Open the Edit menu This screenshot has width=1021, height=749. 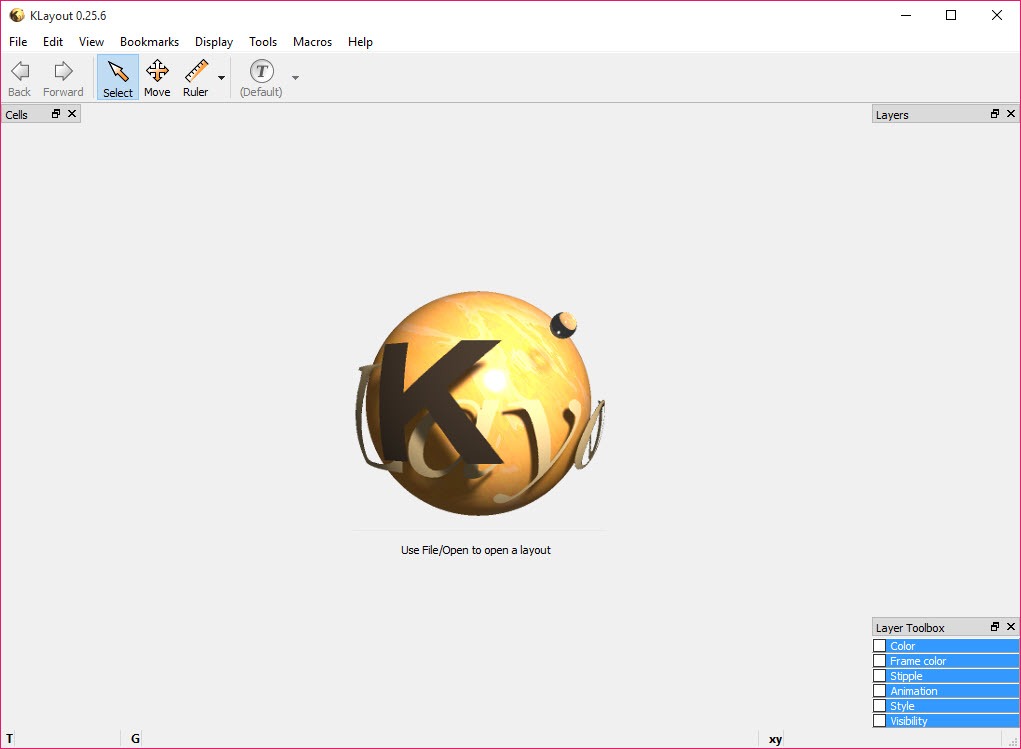[53, 42]
